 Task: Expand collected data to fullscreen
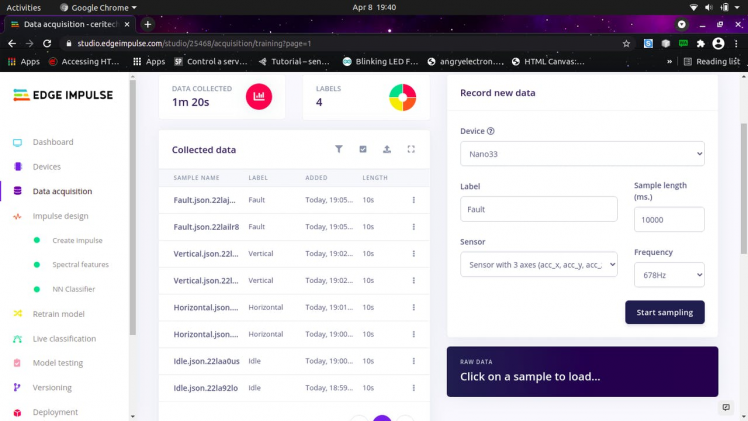[411, 149]
